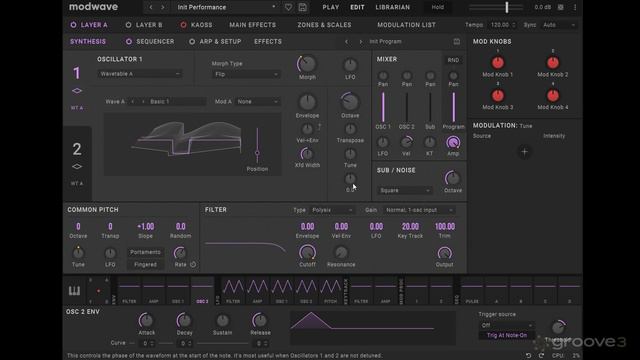Open the Sync Auto dropdown
The width and height of the screenshot is (640, 360).
click(x=558, y=25)
